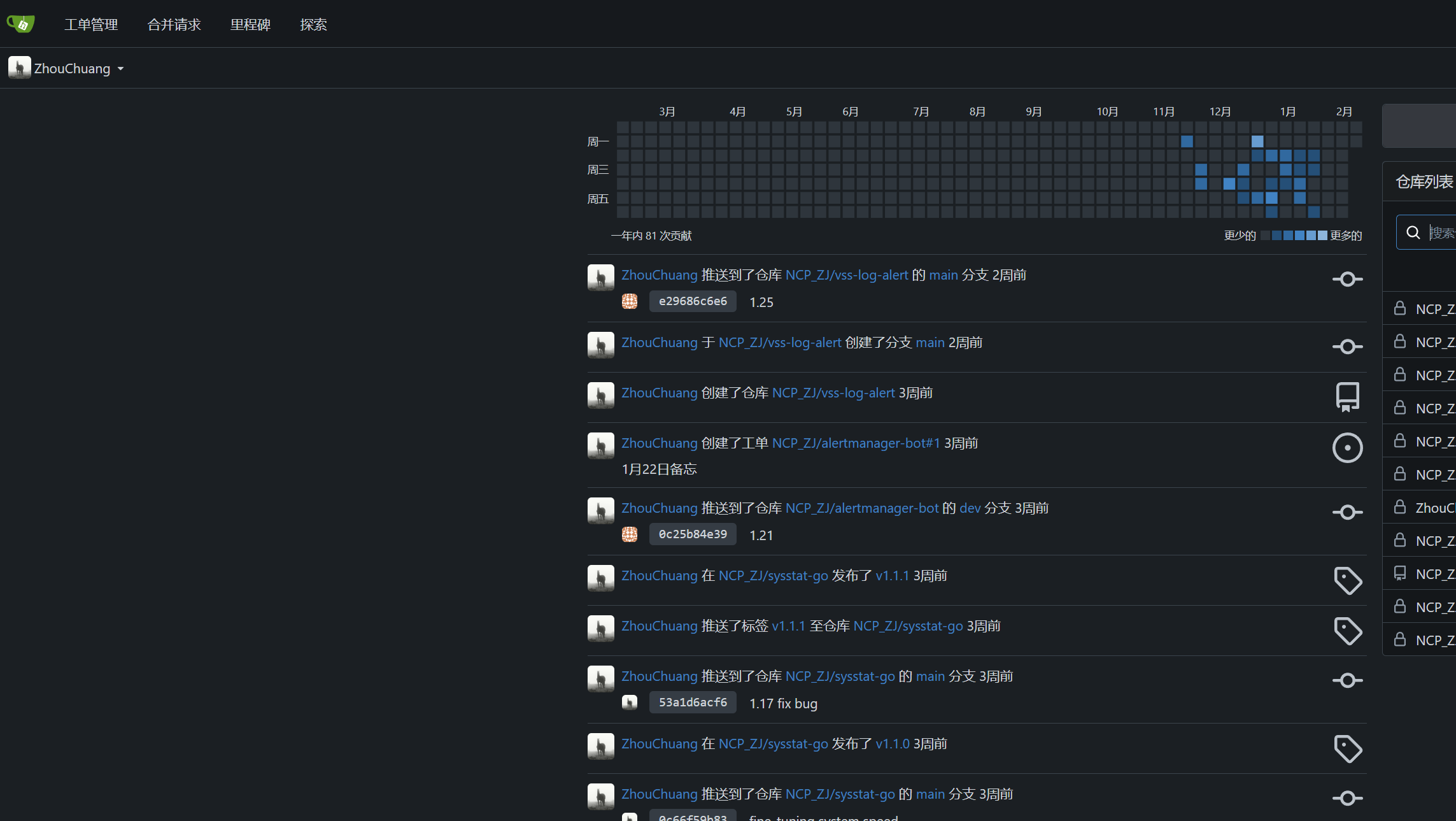
Task: Click the issue icon for alertmanager-bot#1 entry
Action: pos(1347,448)
